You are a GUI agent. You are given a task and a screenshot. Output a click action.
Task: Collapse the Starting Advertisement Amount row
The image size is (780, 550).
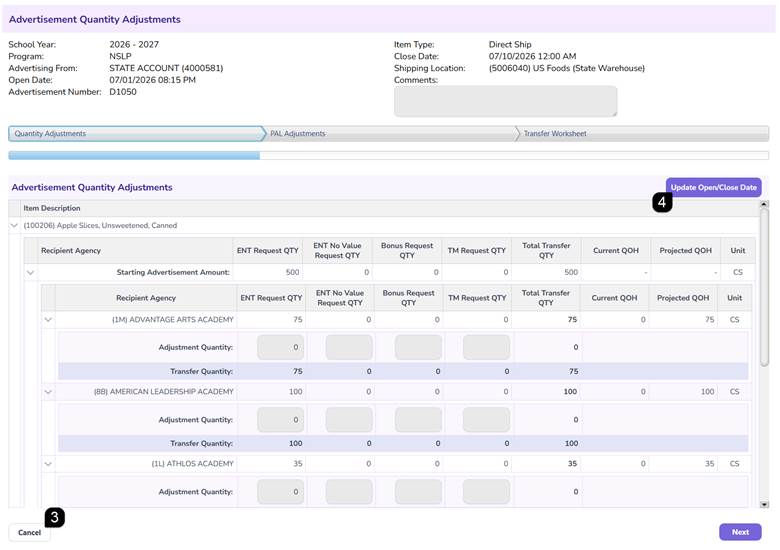click(x=30, y=273)
